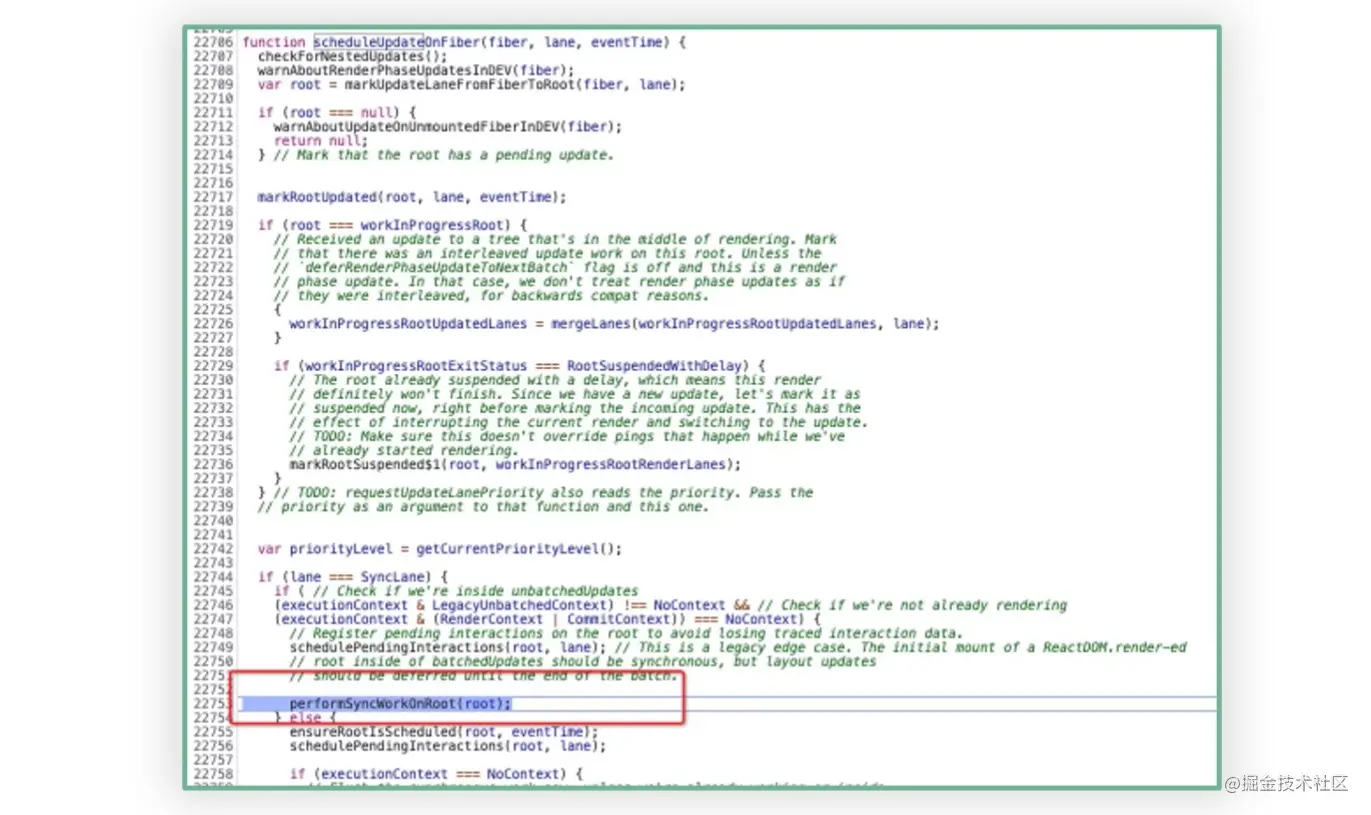The height and width of the screenshot is (815, 1371).
Task: Click line number 22753 in the gutter
Action: coord(213,704)
